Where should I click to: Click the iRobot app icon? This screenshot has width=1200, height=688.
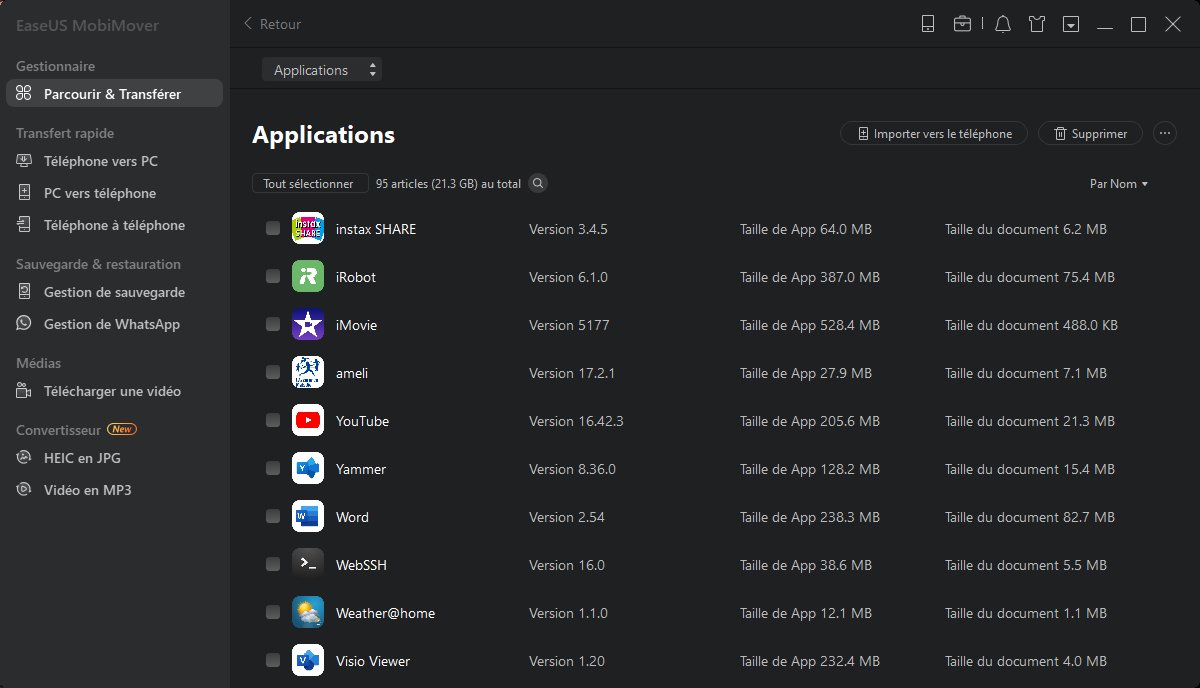click(x=308, y=277)
